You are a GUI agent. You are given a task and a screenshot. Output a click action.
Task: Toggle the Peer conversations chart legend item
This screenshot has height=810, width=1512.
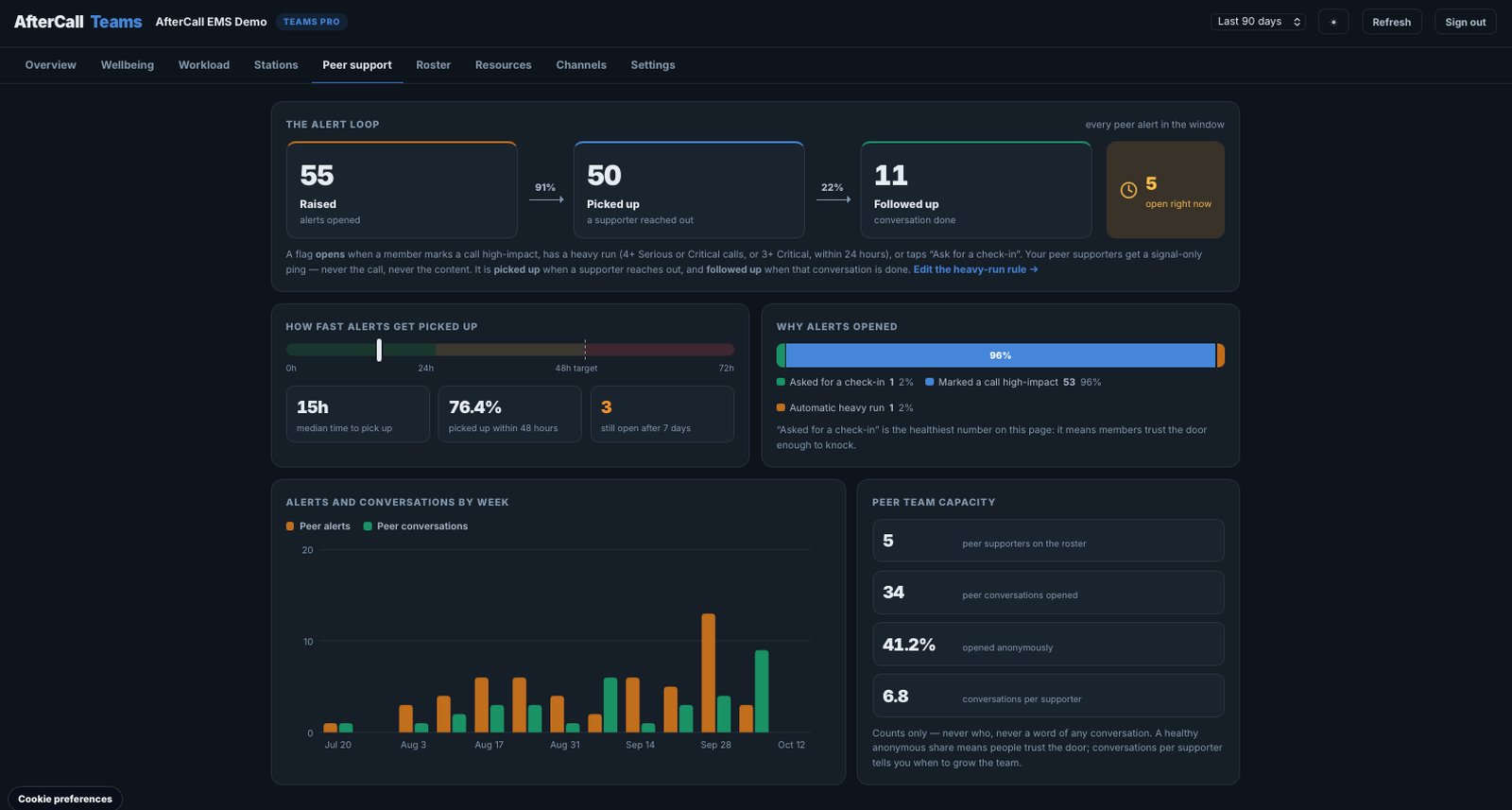click(x=416, y=526)
